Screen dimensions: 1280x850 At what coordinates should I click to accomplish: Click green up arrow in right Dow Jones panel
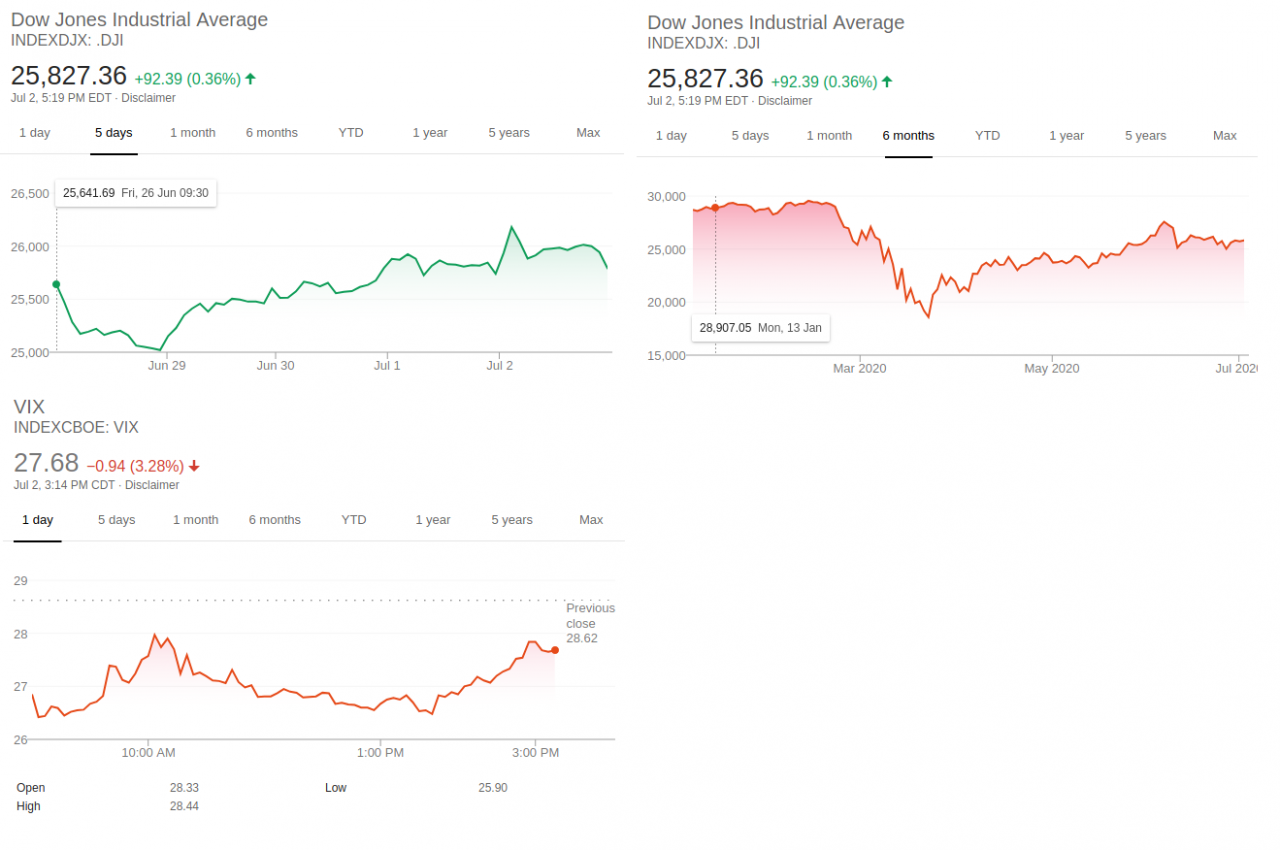(x=886, y=81)
